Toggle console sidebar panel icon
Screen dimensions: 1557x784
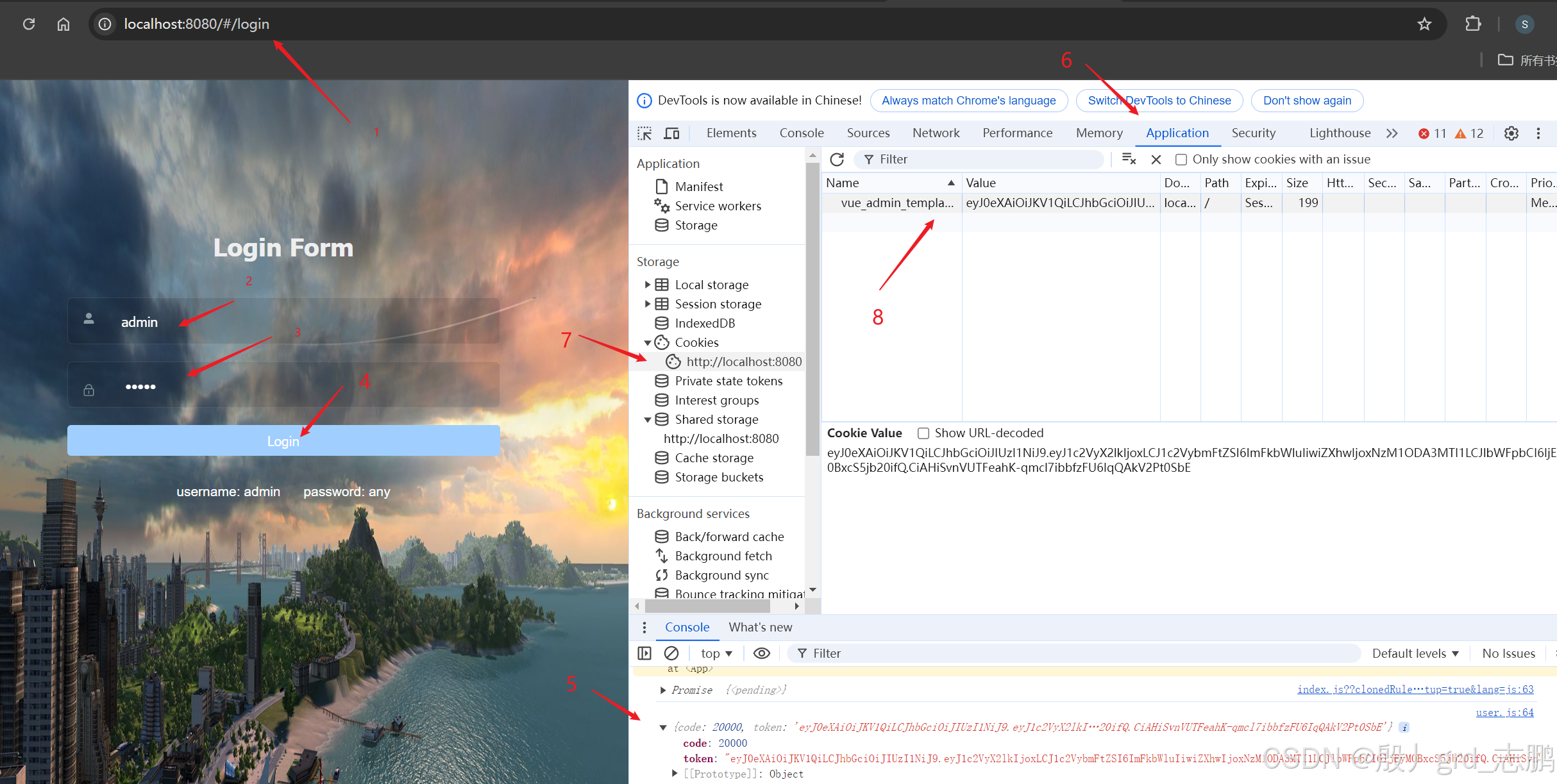coord(644,653)
